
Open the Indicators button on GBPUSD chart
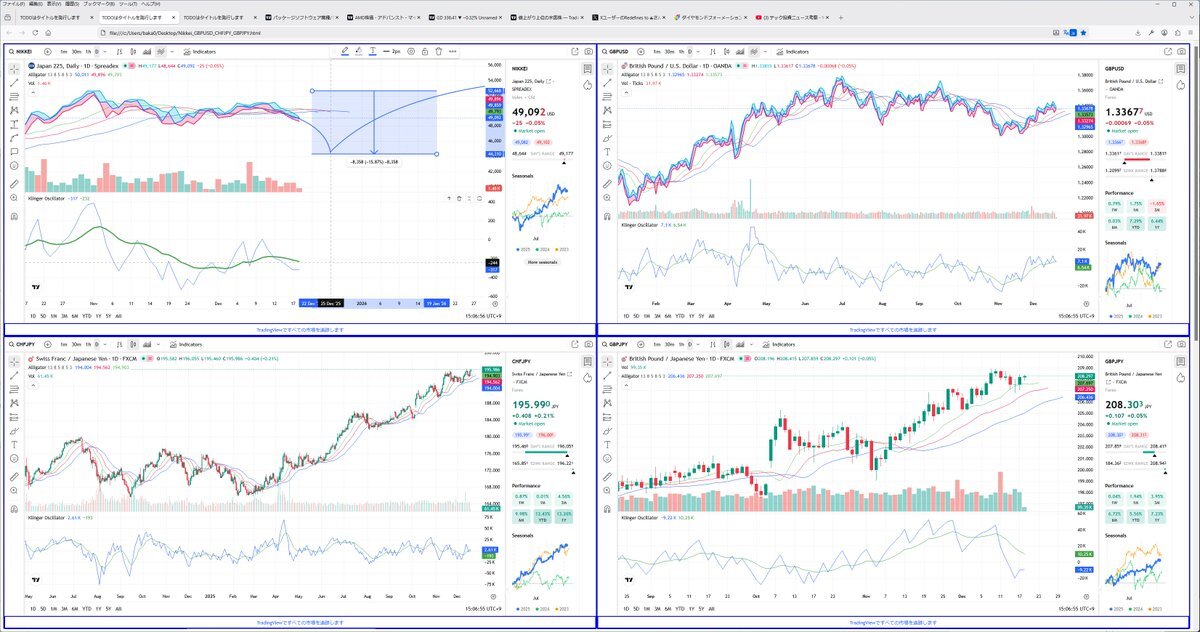coord(792,51)
